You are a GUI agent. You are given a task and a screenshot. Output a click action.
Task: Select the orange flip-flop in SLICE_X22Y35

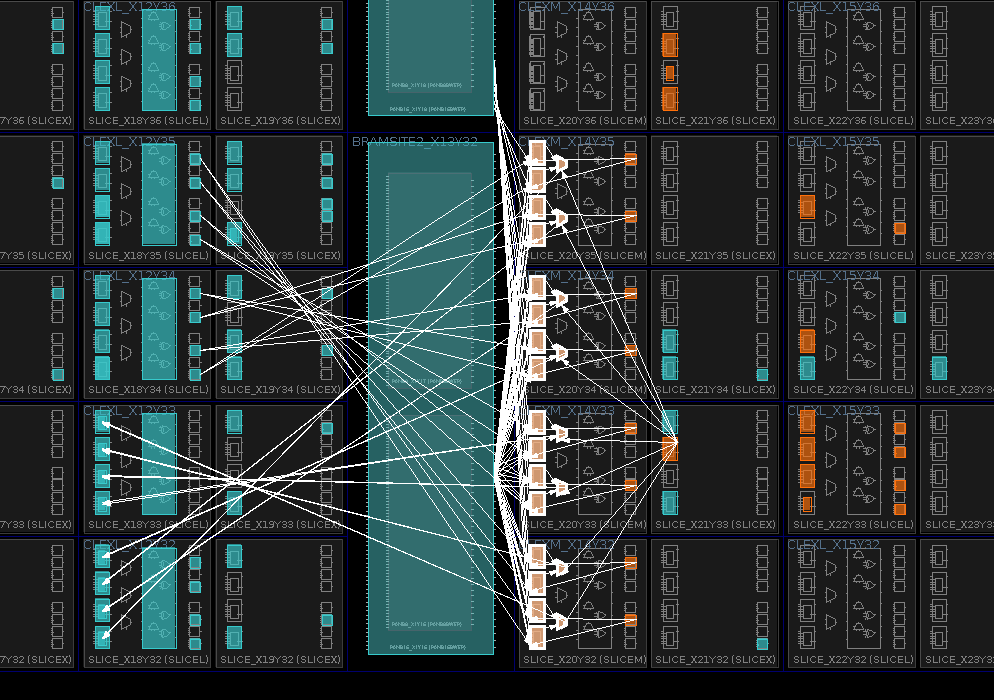click(x=899, y=228)
